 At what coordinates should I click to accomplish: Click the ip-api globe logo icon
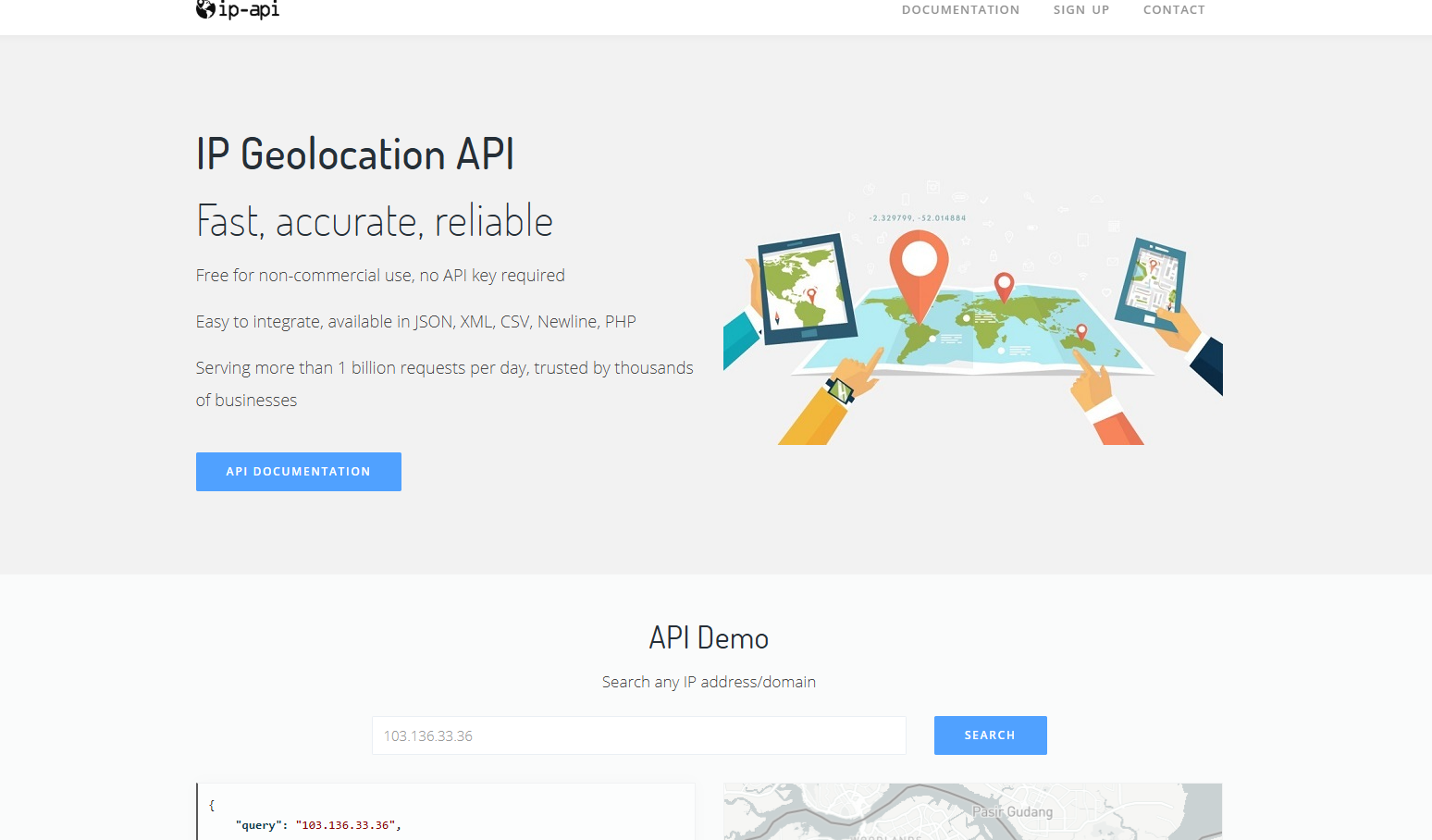205,9
